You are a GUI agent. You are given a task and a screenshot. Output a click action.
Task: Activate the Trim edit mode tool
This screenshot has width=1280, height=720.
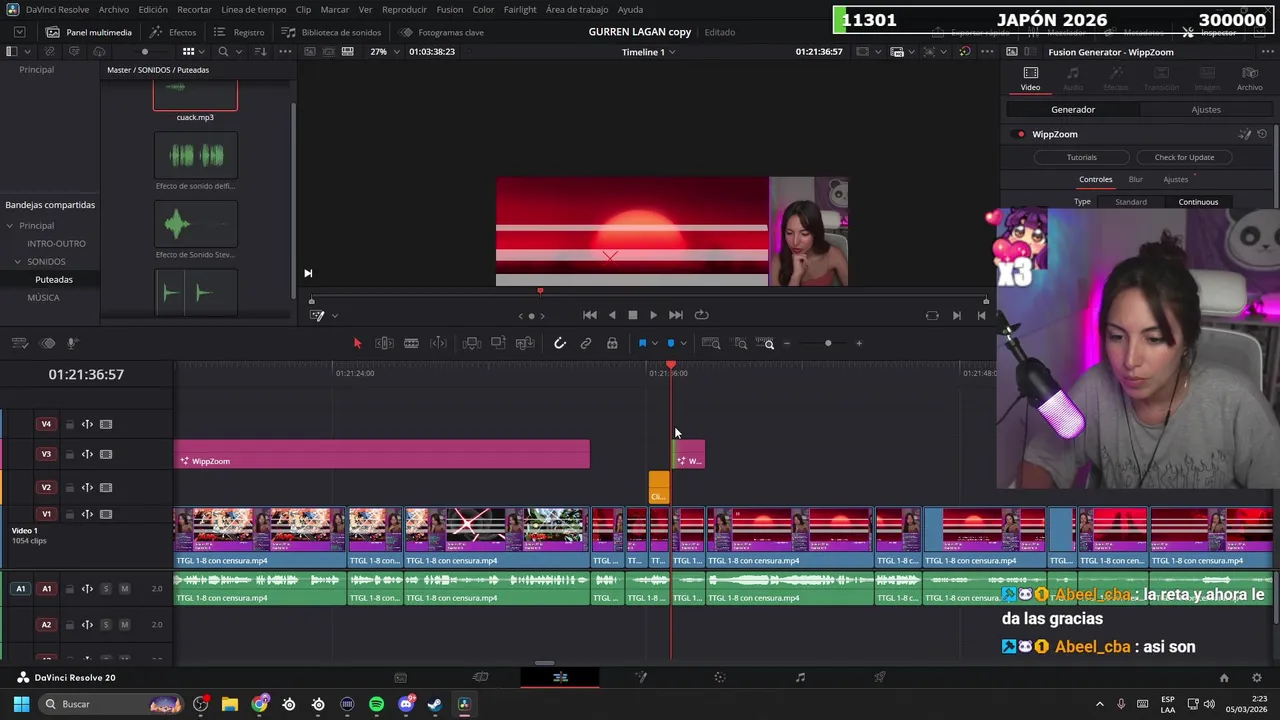coord(384,343)
